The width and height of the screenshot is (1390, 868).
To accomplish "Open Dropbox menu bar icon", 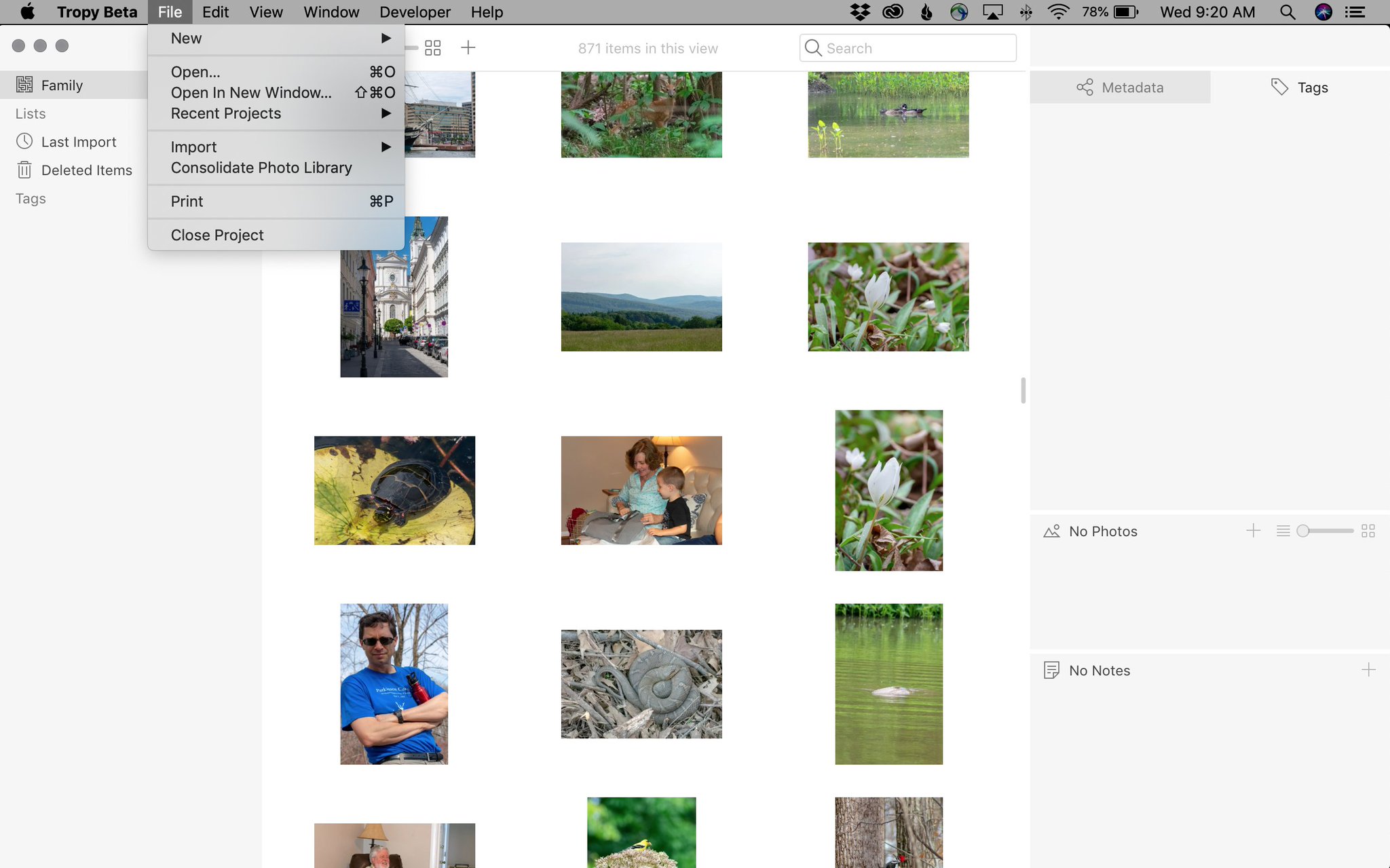I will coord(860,12).
